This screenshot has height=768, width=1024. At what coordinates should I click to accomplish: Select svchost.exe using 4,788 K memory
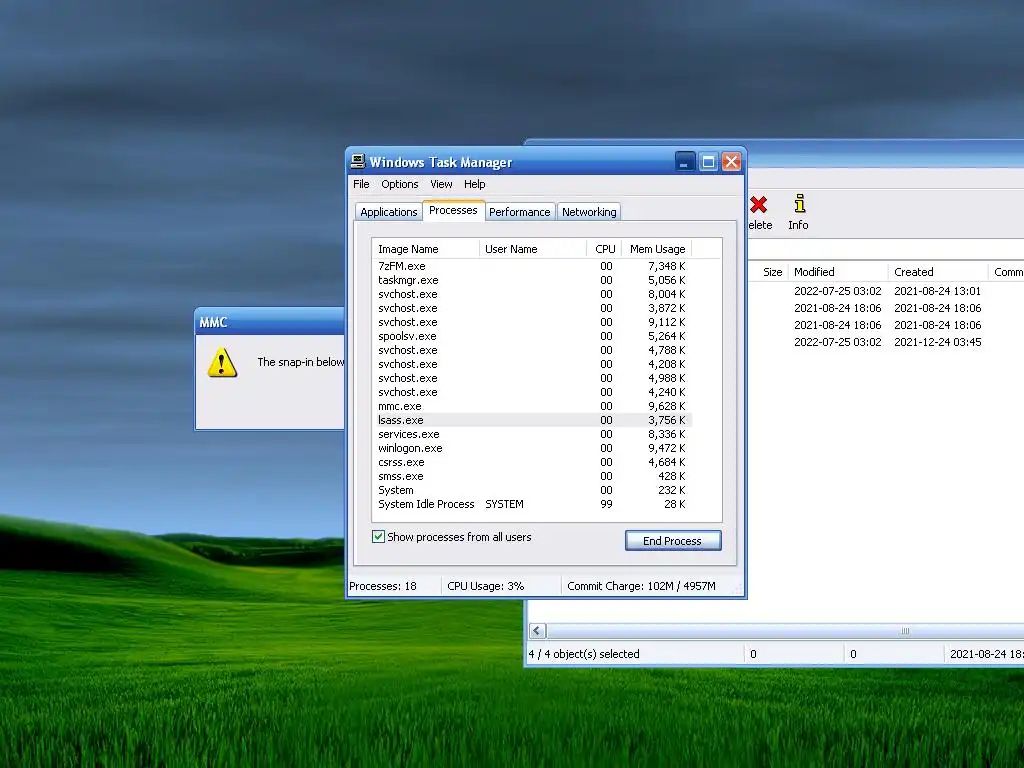(x=532, y=350)
